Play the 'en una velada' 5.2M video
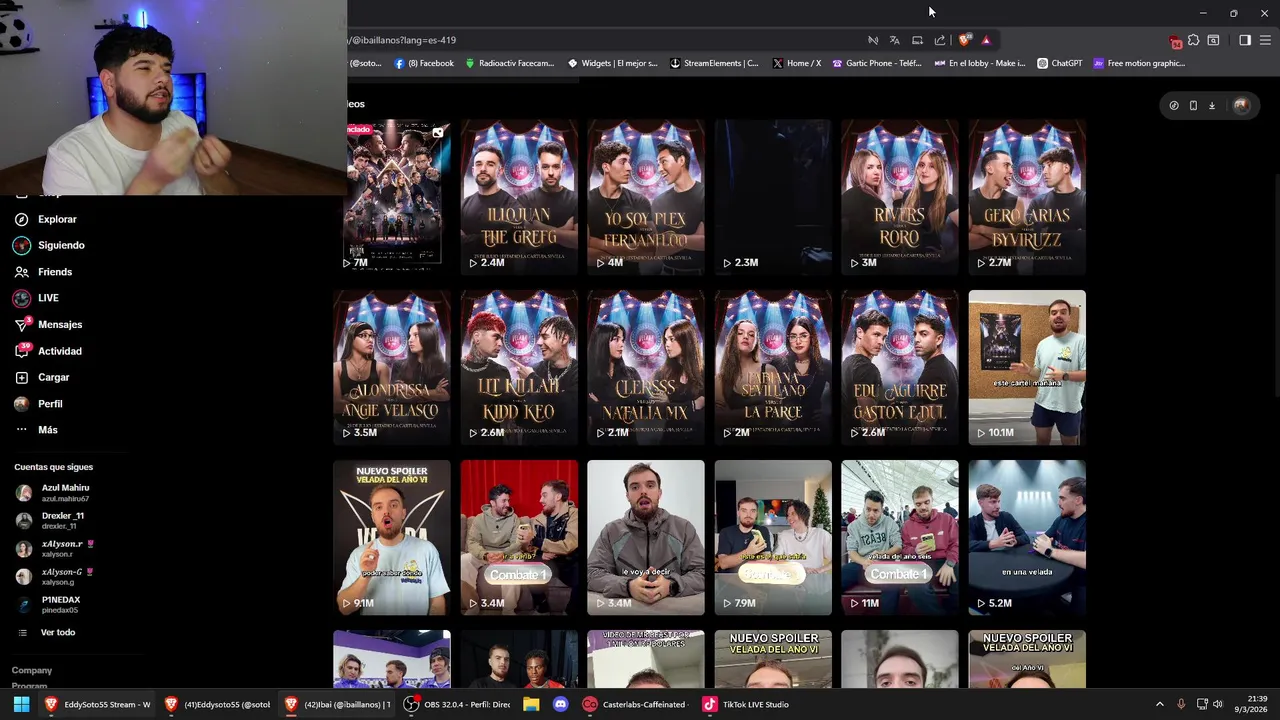 tap(1027, 537)
